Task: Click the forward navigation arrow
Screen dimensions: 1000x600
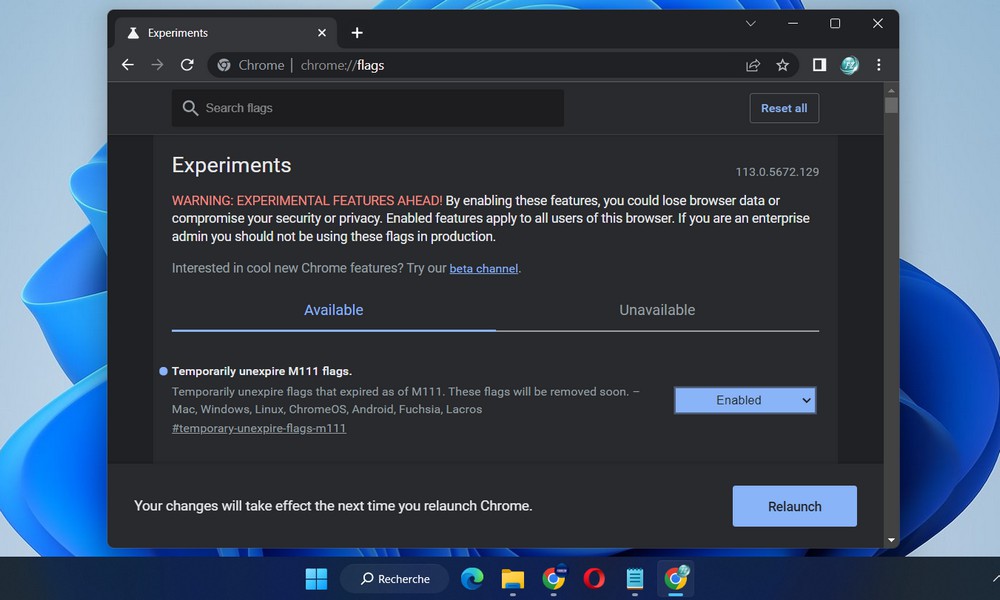Action: click(157, 65)
